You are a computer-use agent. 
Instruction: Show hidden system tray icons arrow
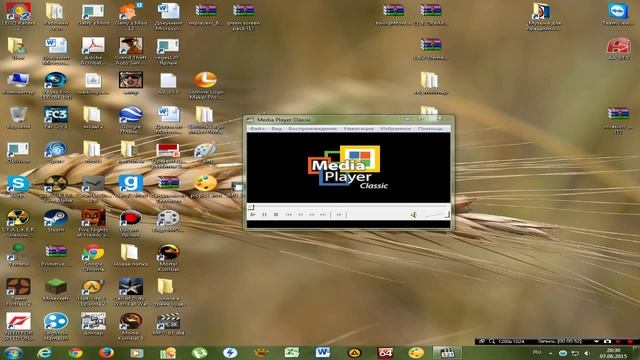point(550,353)
